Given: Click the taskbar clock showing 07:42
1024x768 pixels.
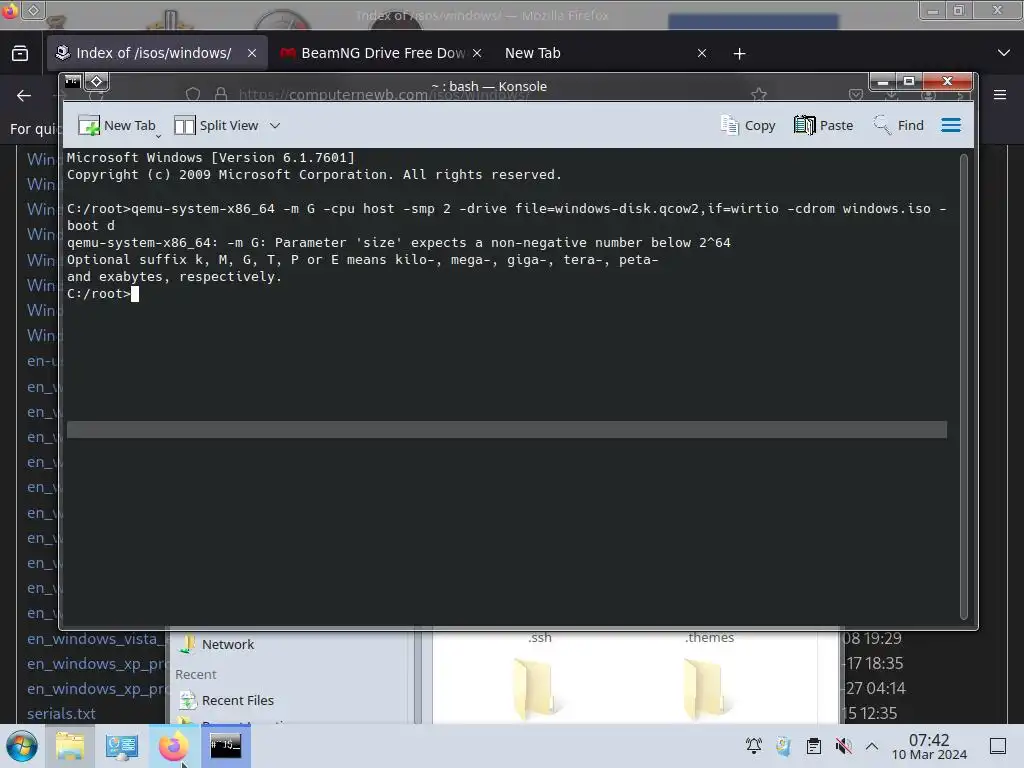Looking at the screenshot, I should 929,746.
